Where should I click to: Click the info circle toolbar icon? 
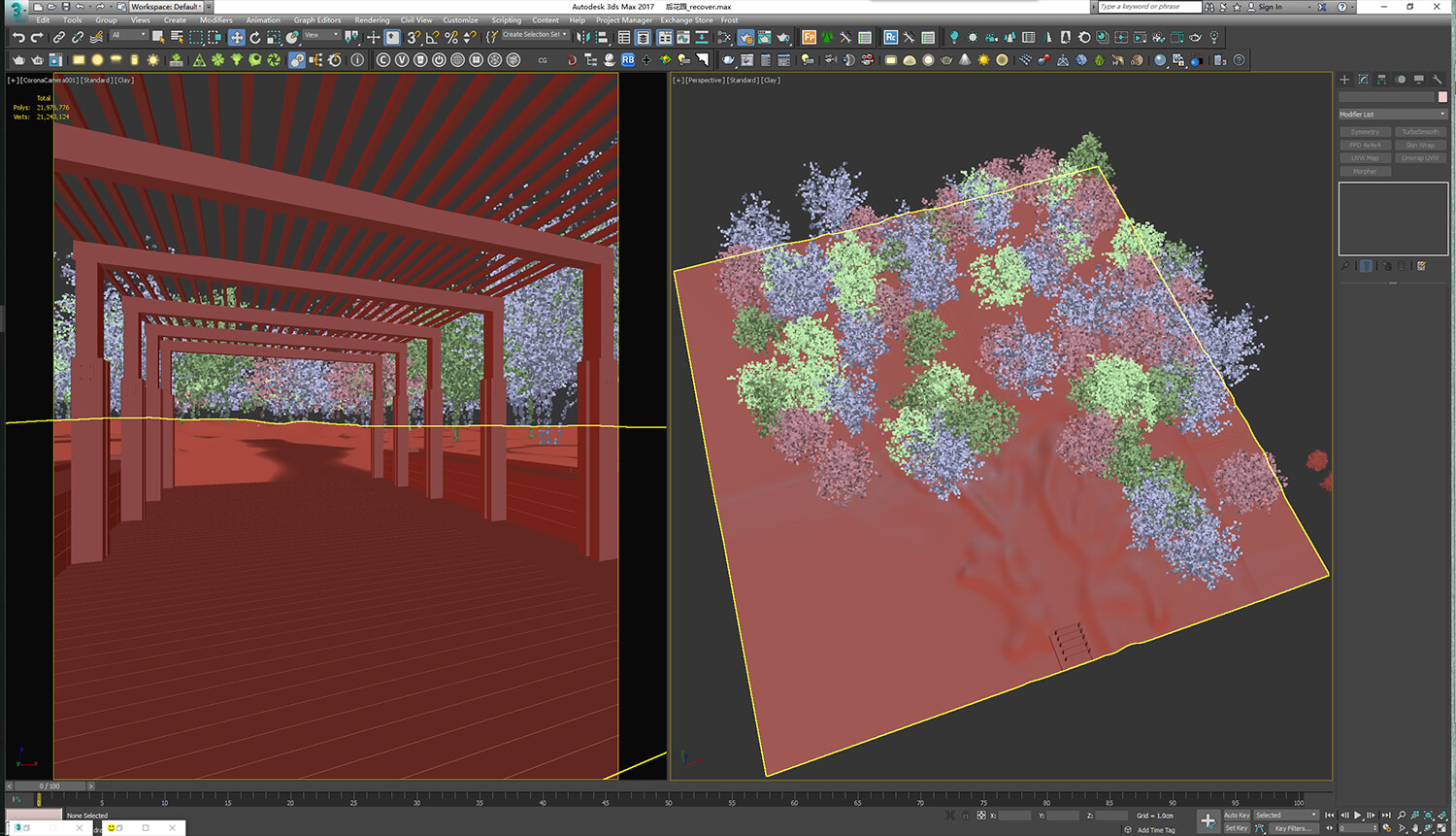click(x=357, y=60)
